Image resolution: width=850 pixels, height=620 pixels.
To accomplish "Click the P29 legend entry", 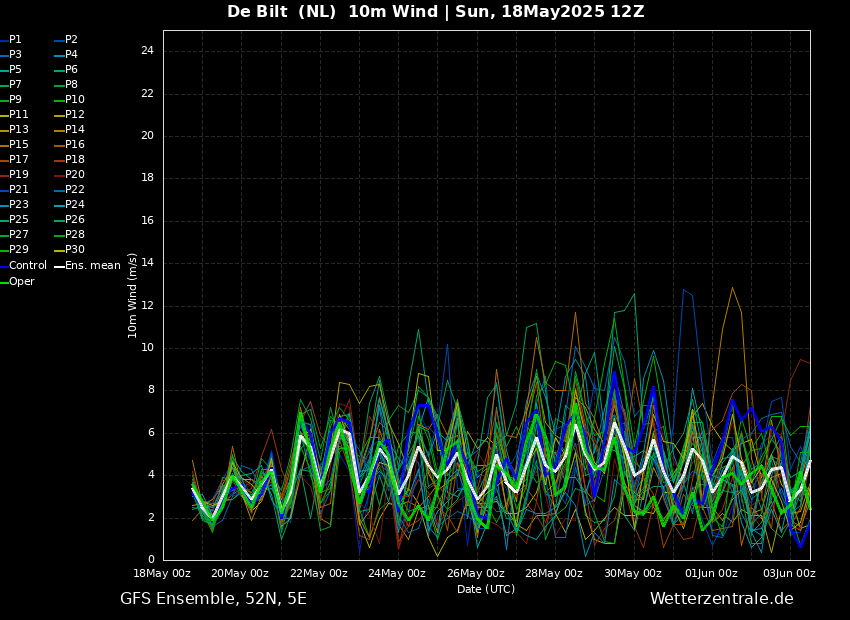I will pyautogui.click(x=18, y=250).
